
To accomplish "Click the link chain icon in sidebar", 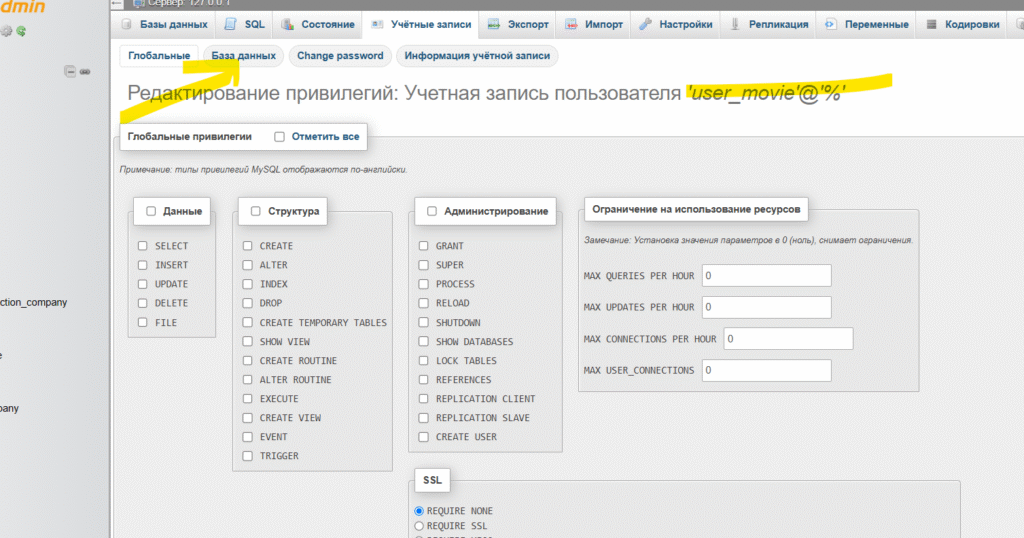I will tap(85, 71).
